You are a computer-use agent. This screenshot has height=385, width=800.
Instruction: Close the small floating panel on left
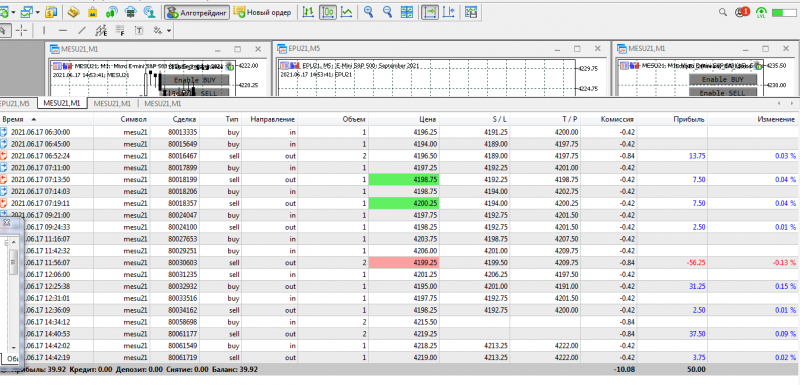tap(7, 223)
